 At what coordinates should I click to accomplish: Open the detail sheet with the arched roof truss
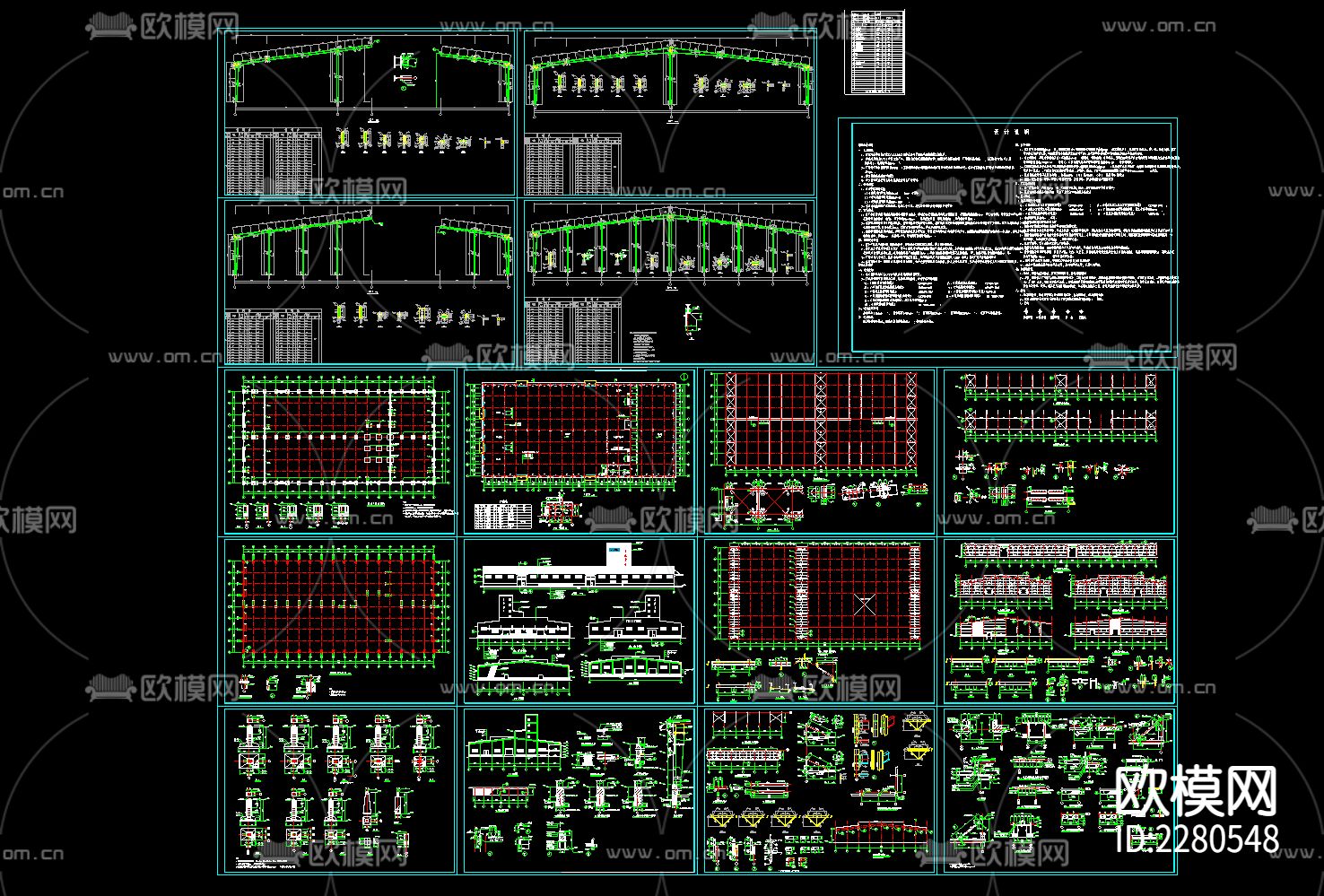tap(819, 789)
